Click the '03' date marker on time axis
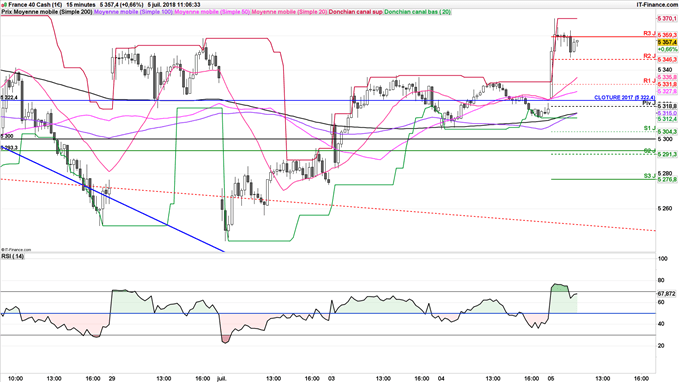 point(332,379)
